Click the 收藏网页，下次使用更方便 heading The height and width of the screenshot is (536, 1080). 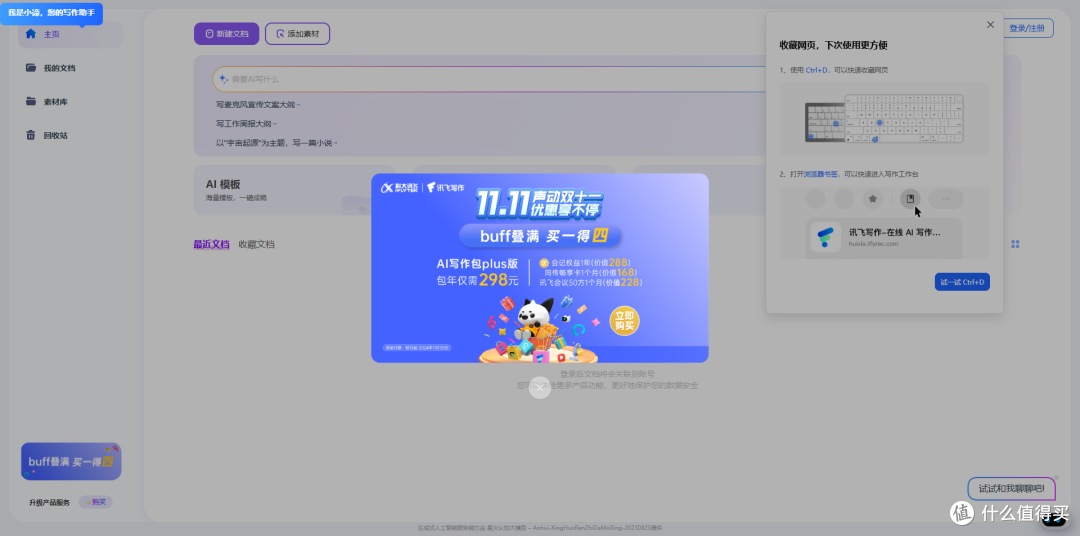click(833, 45)
